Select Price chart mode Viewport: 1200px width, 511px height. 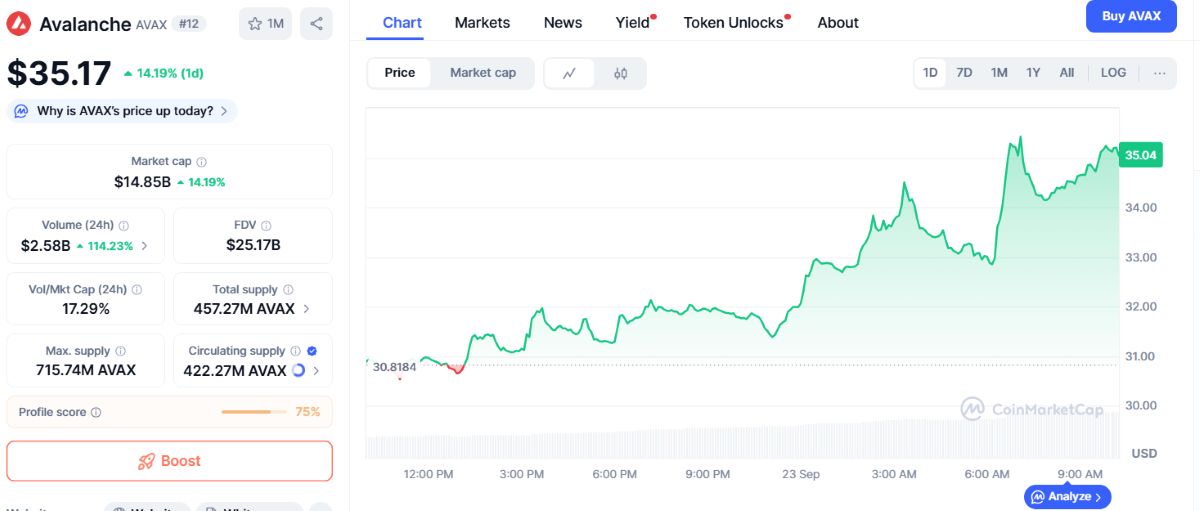(x=400, y=73)
